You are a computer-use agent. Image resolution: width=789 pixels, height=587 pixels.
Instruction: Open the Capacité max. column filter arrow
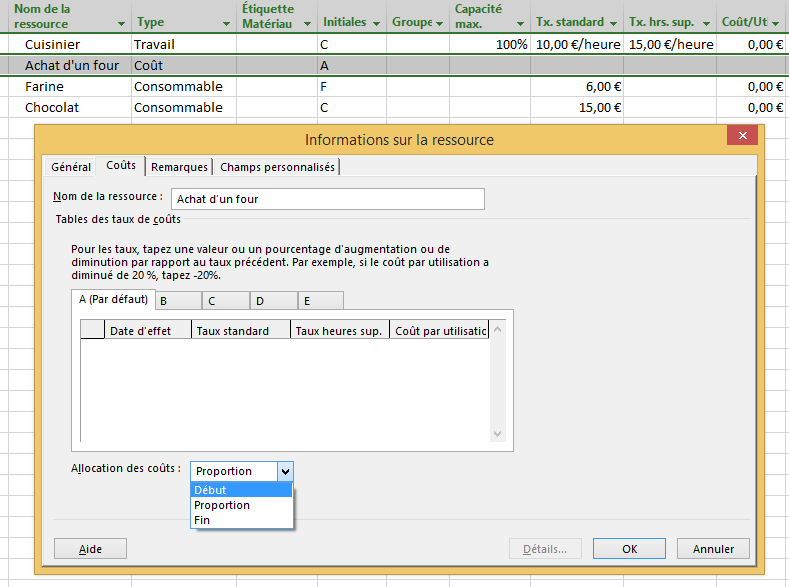[x=520, y=24]
